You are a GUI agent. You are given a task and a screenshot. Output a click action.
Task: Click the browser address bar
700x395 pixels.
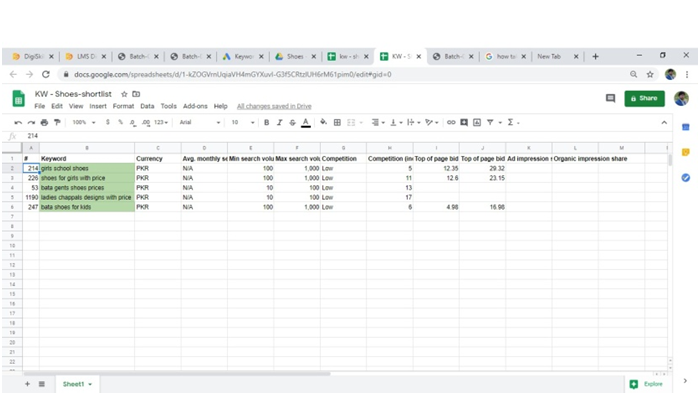coord(344,75)
